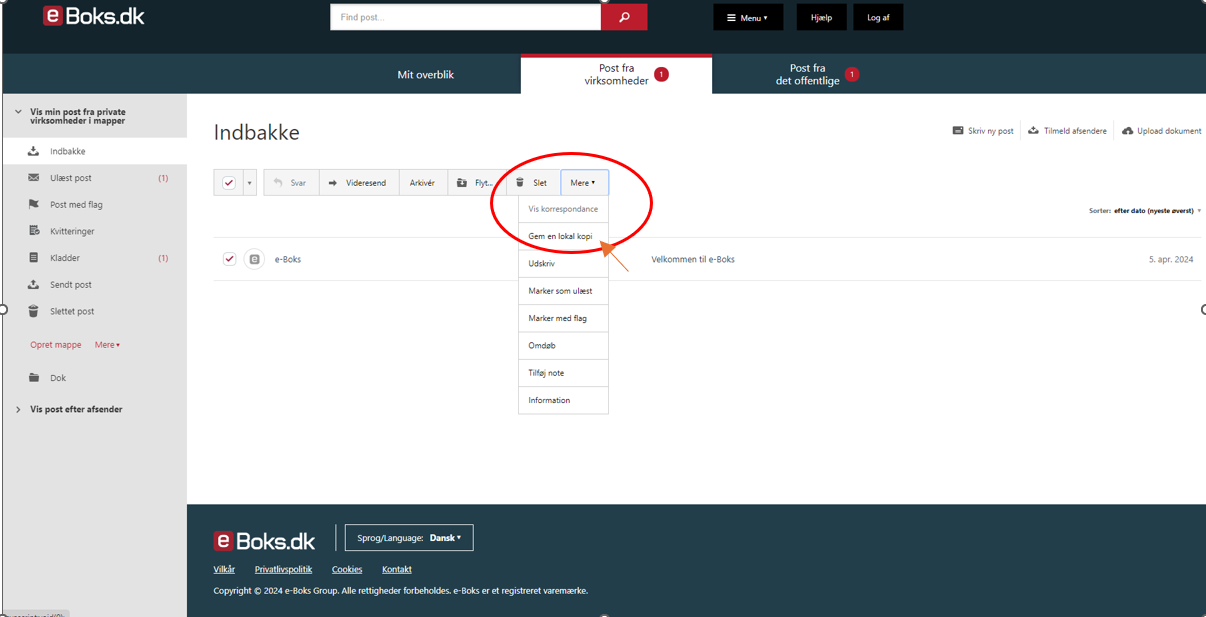Toggle the select-all checkbox in toolbar

pos(229,183)
